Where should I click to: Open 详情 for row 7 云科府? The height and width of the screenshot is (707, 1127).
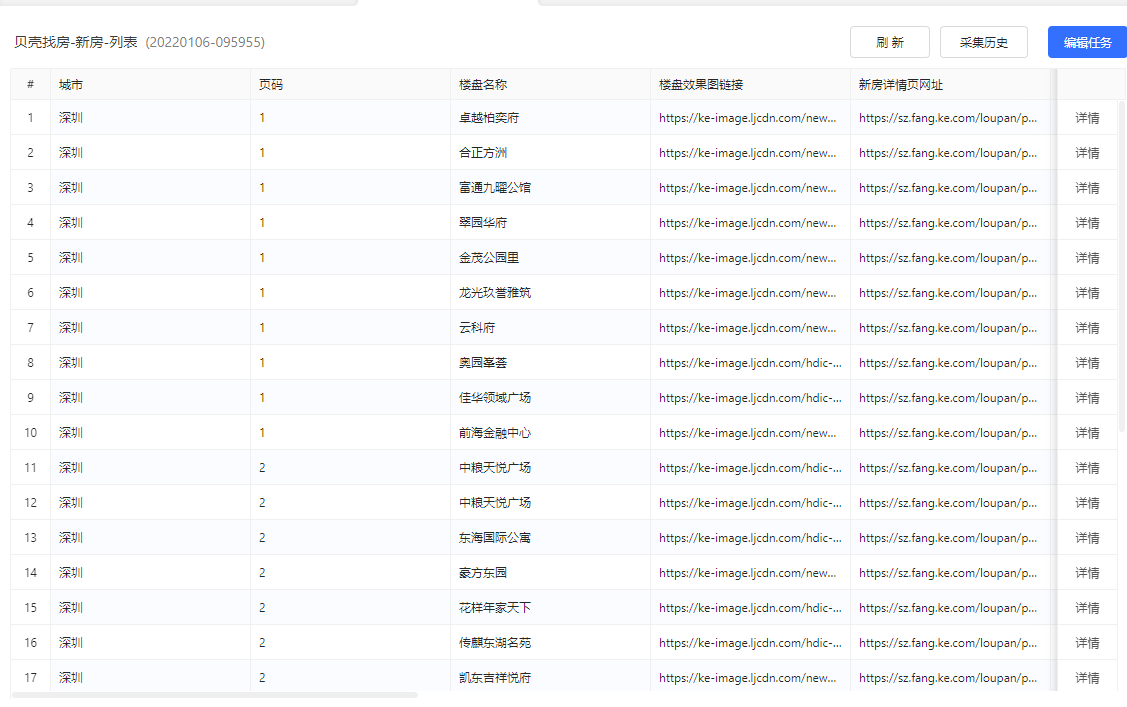coord(1087,328)
